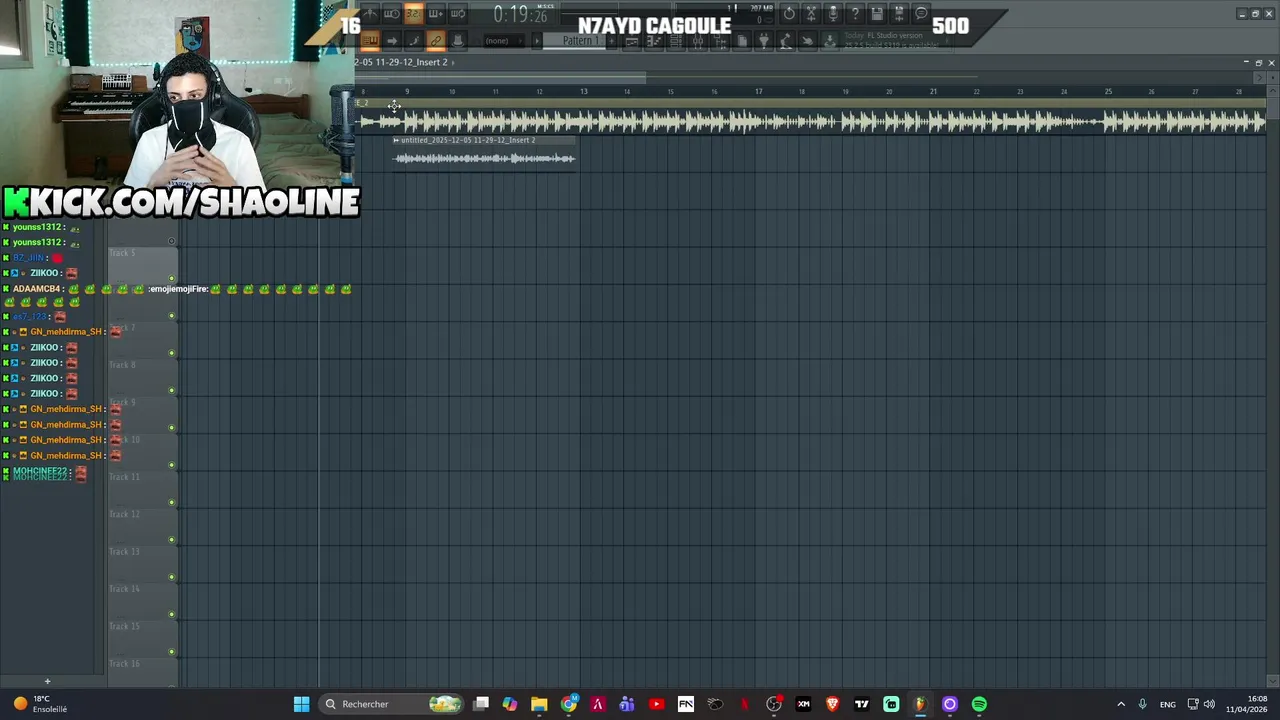Click bar 25 on the playlist timeline

click(1108, 92)
